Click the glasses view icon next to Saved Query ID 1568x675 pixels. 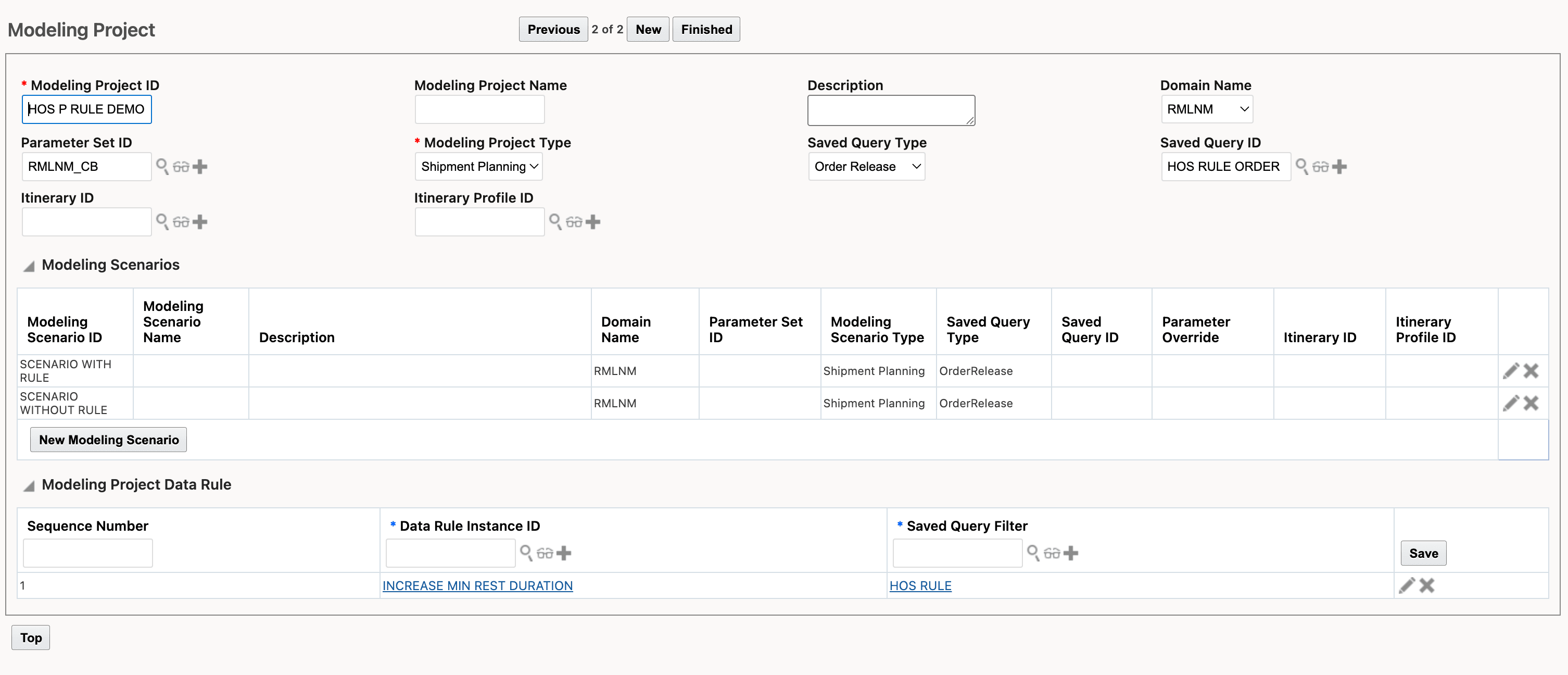coord(1320,166)
